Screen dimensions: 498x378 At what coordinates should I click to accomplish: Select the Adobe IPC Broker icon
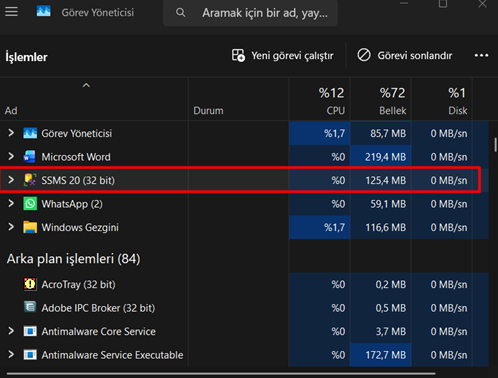(x=30, y=308)
